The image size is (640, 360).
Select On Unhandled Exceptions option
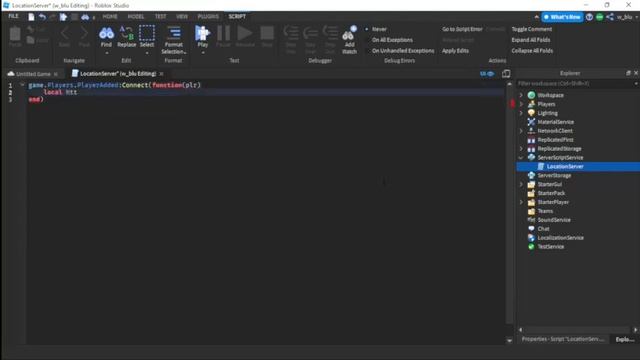(403, 51)
